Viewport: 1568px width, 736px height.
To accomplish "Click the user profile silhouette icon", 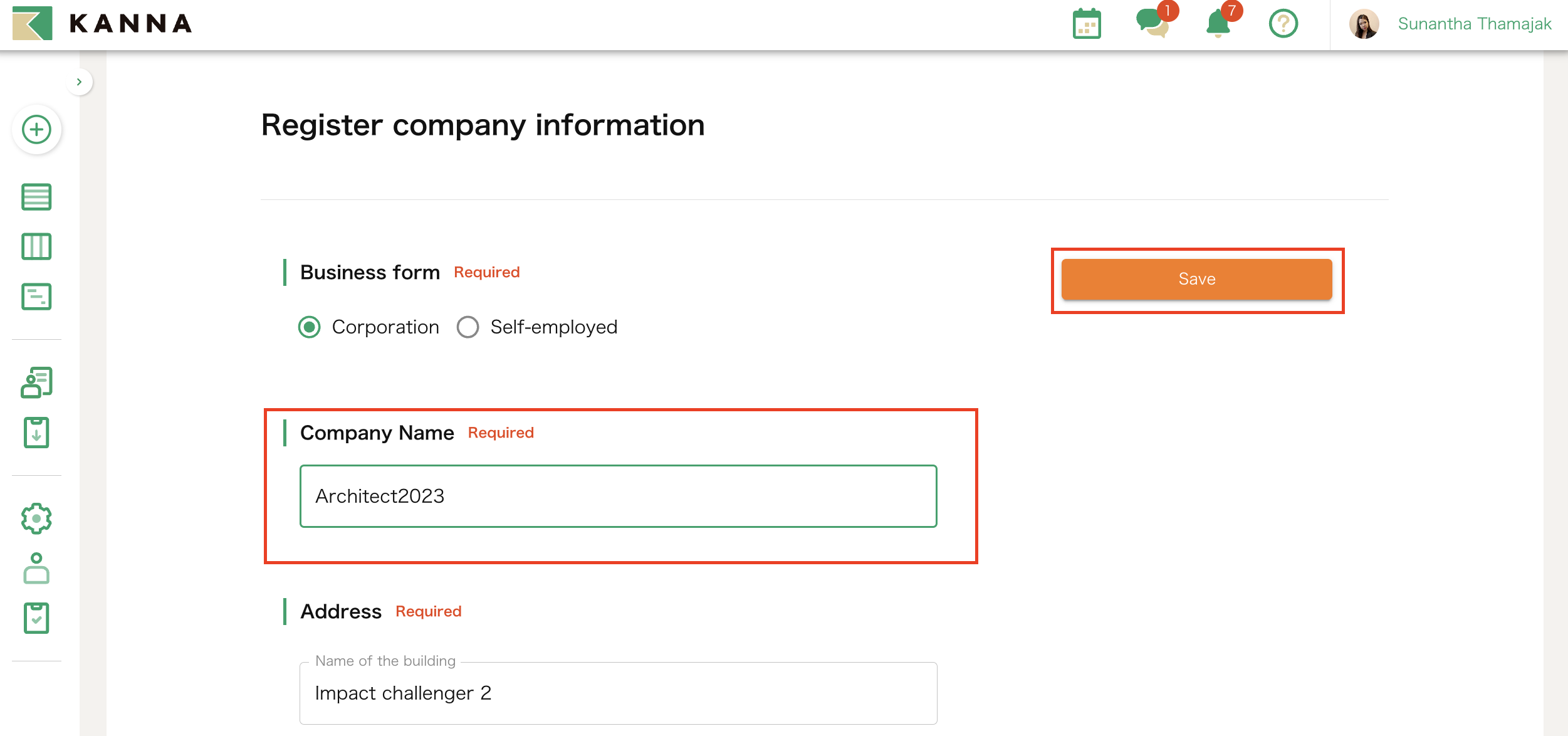I will pyautogui.click(x=36, y=568).
